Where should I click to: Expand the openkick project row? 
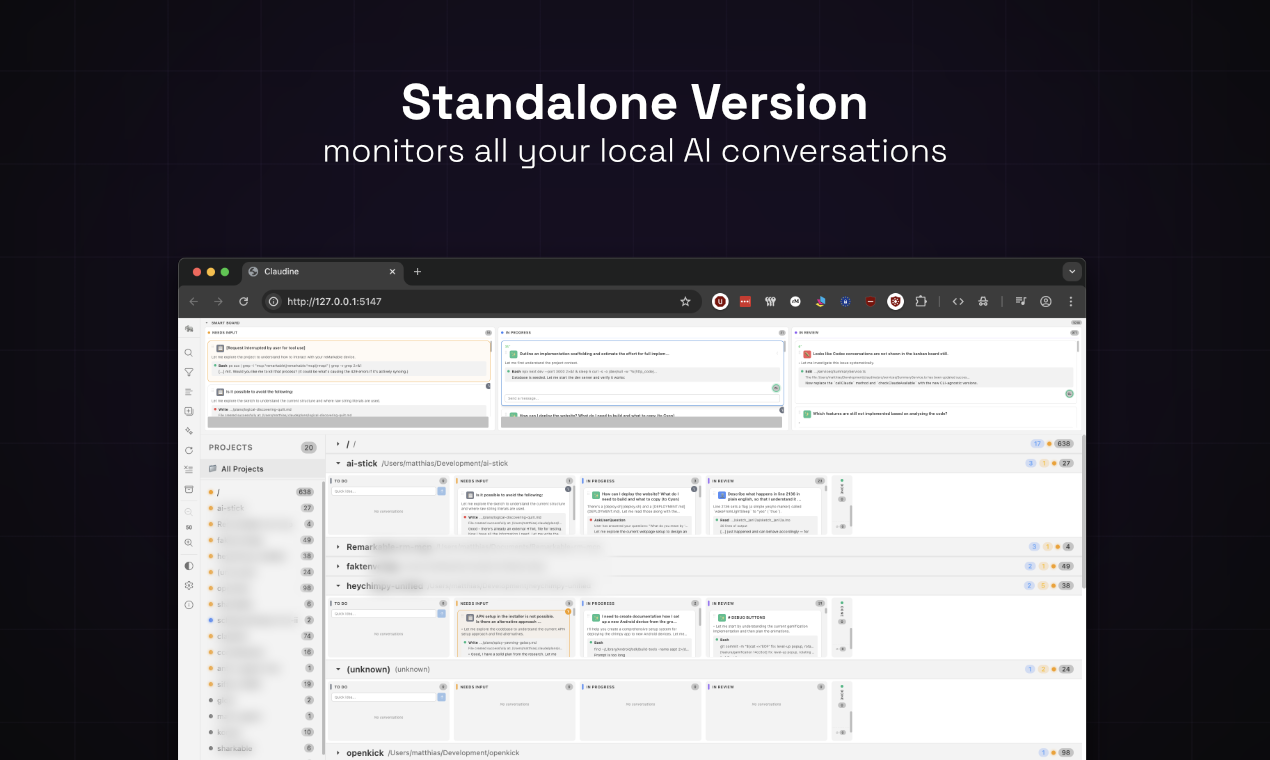(x=338, y=753)
